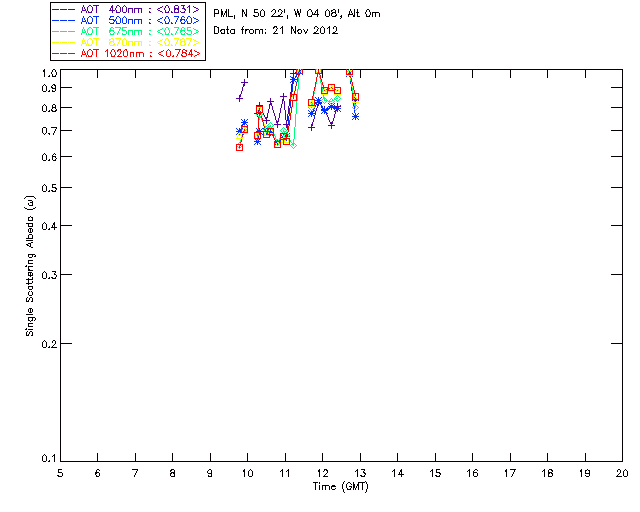Click the lowest red square data point

point(240,147)
